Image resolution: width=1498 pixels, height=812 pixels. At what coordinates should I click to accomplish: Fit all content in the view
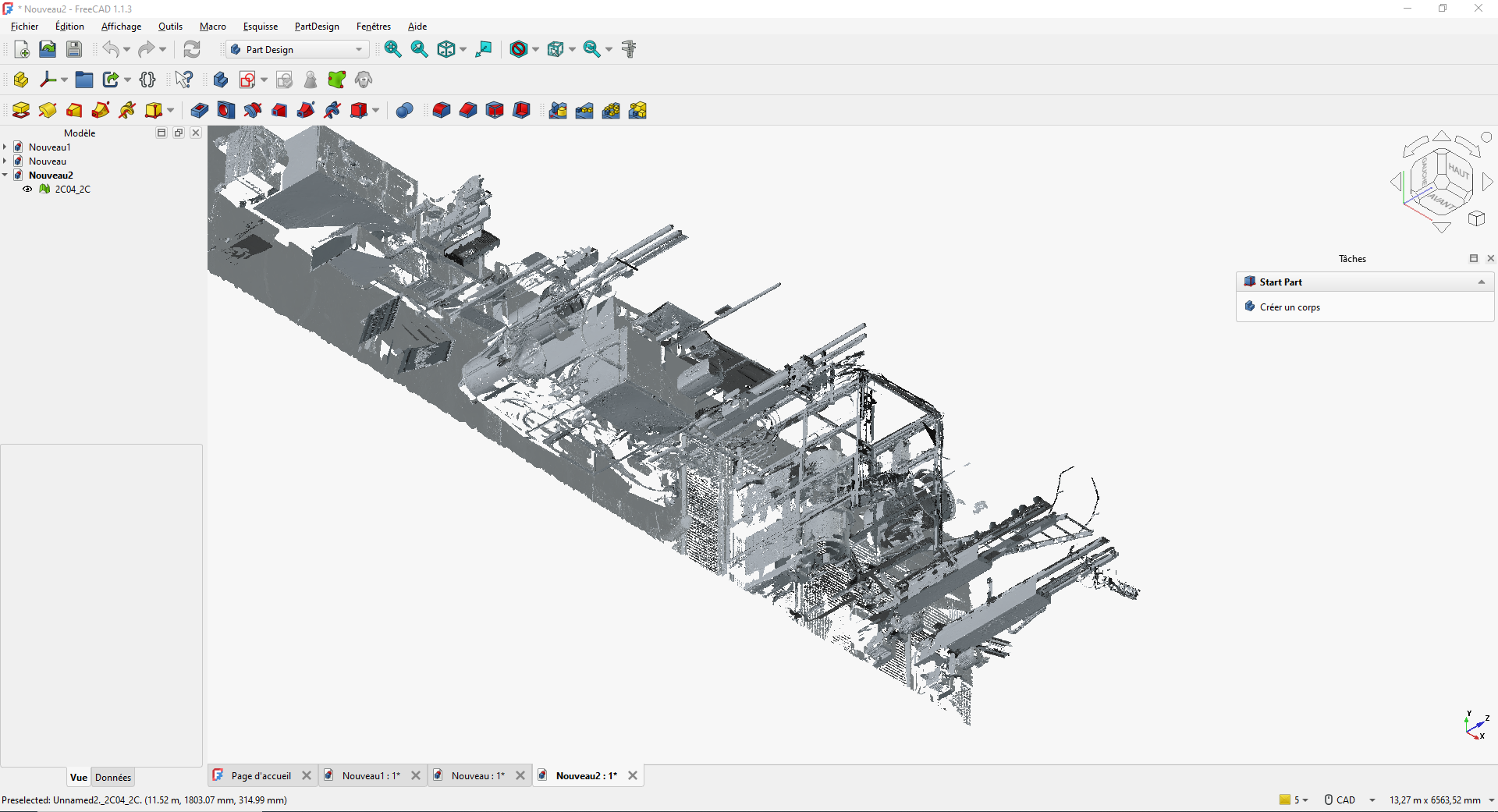pos(392,49)
